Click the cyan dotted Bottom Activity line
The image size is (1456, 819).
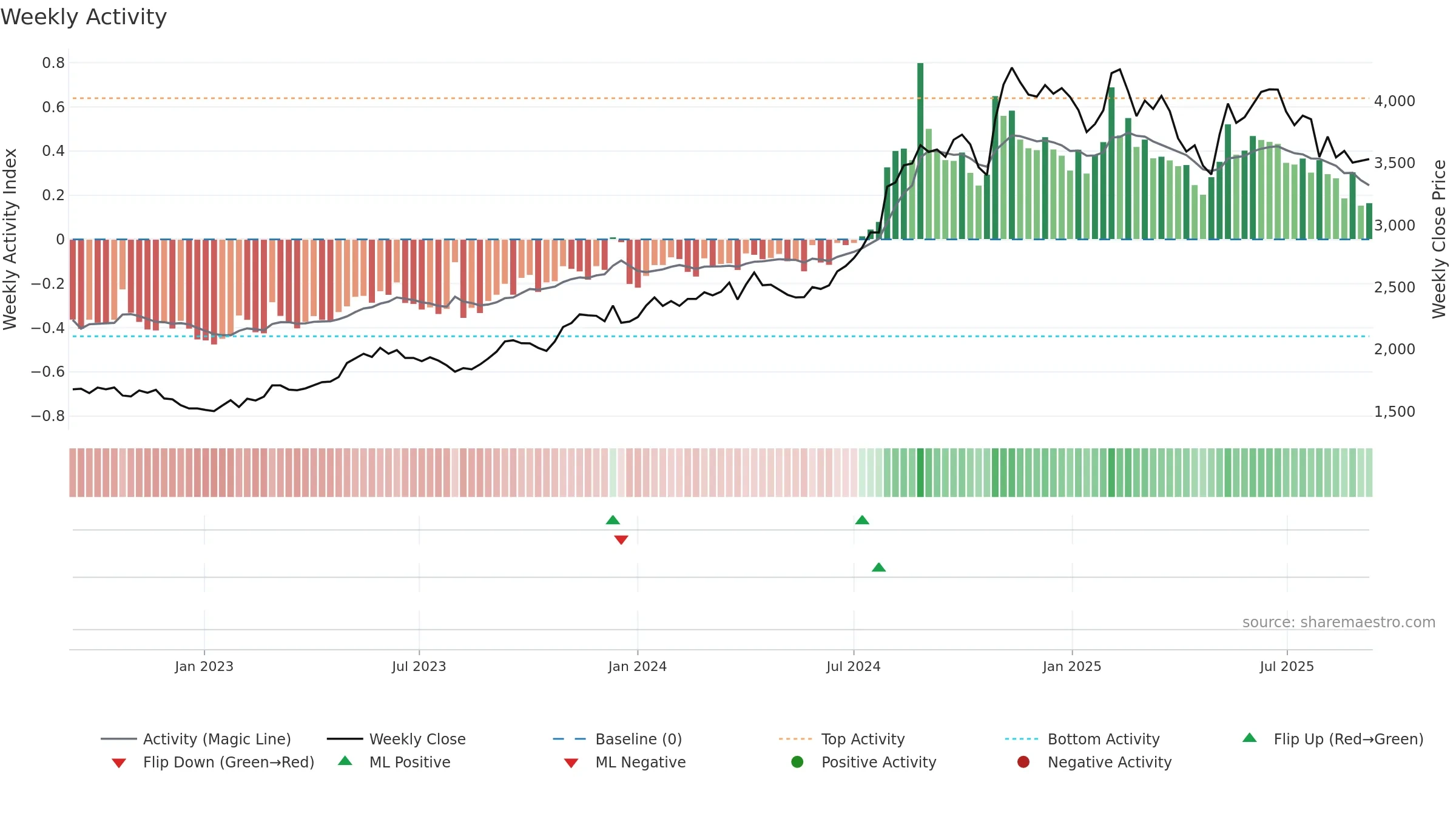[x=721, y=336]
